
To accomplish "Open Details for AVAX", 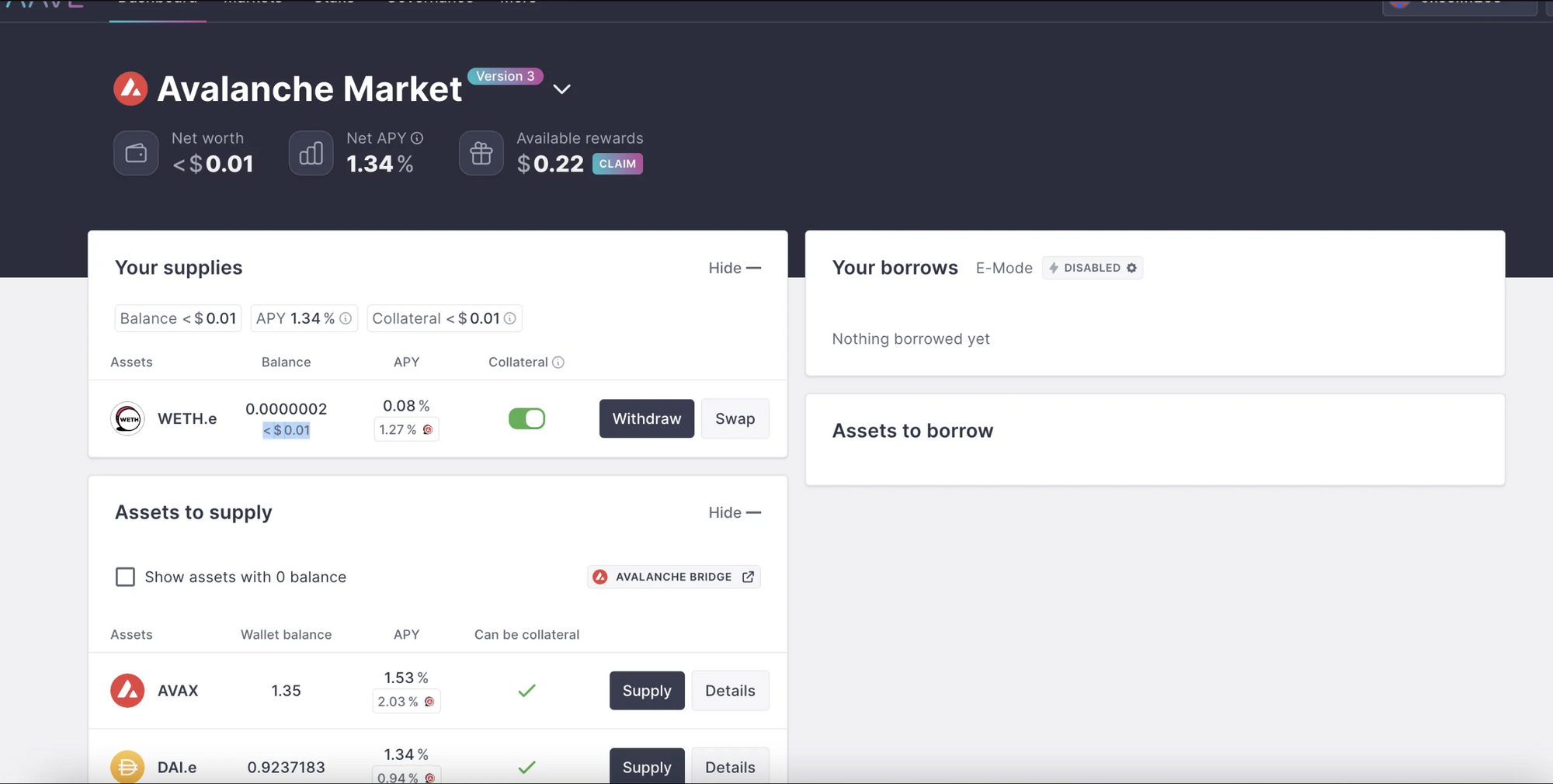I will pyautogui.click(x=730, y=691).
